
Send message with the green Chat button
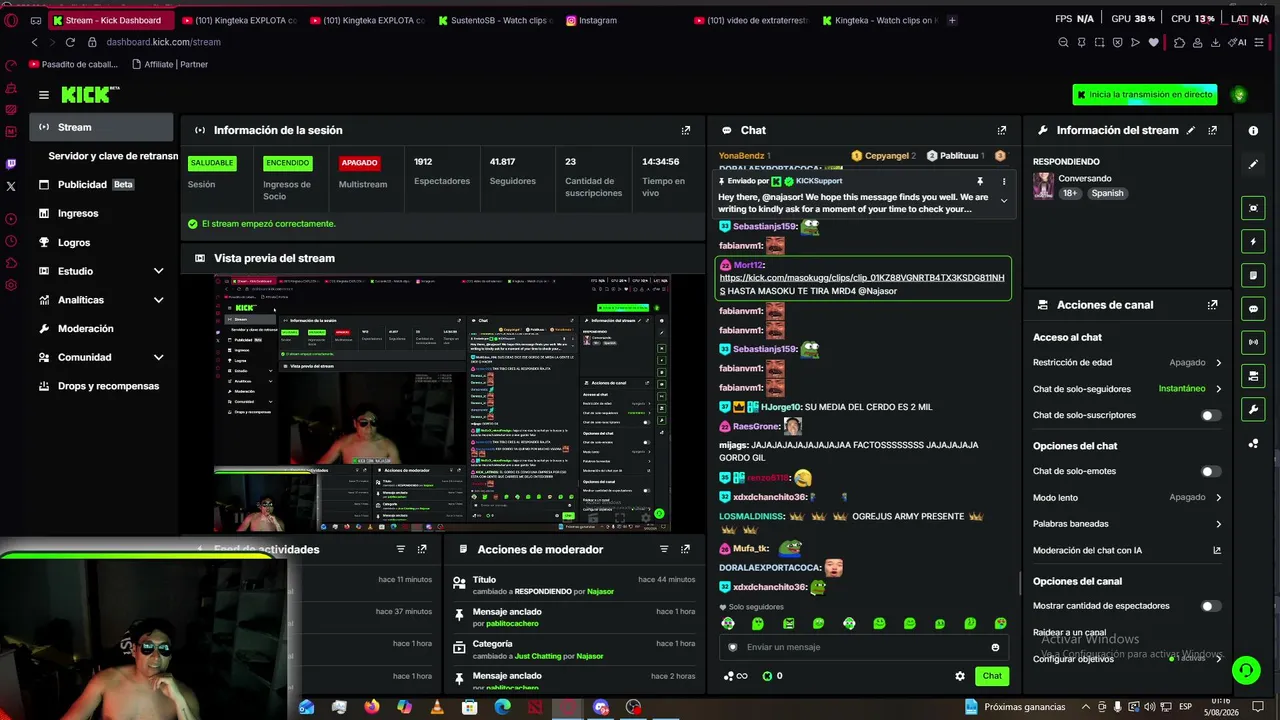coord(992,676)
